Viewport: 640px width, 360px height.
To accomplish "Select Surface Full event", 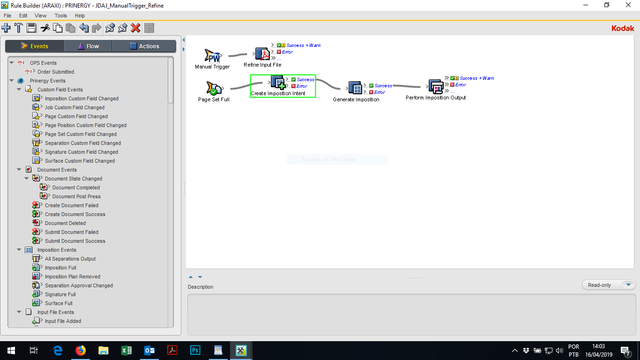I will 58,303.
